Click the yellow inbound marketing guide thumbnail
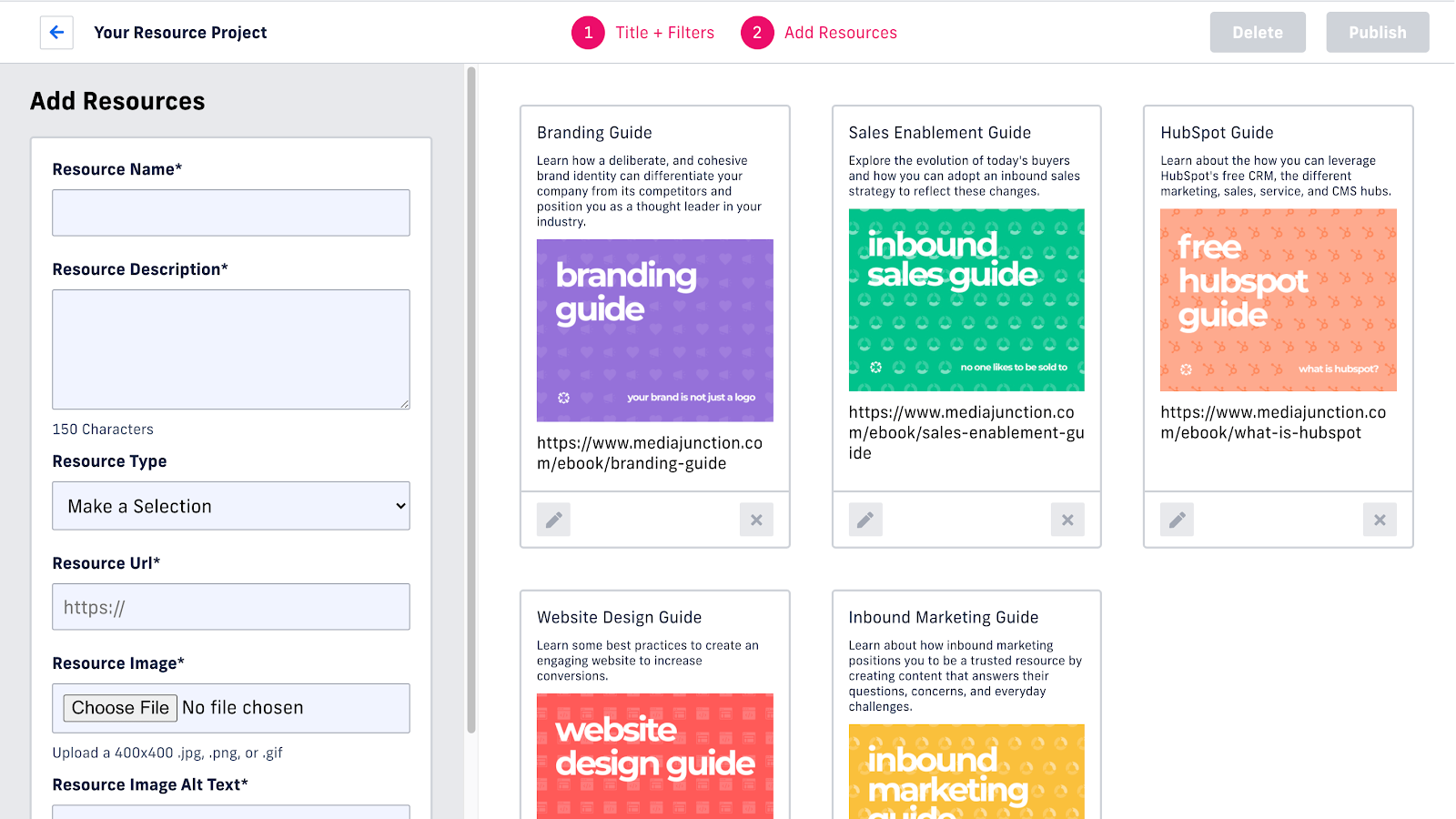Screen dimensions: 1456x819 [x=966, y=772]
